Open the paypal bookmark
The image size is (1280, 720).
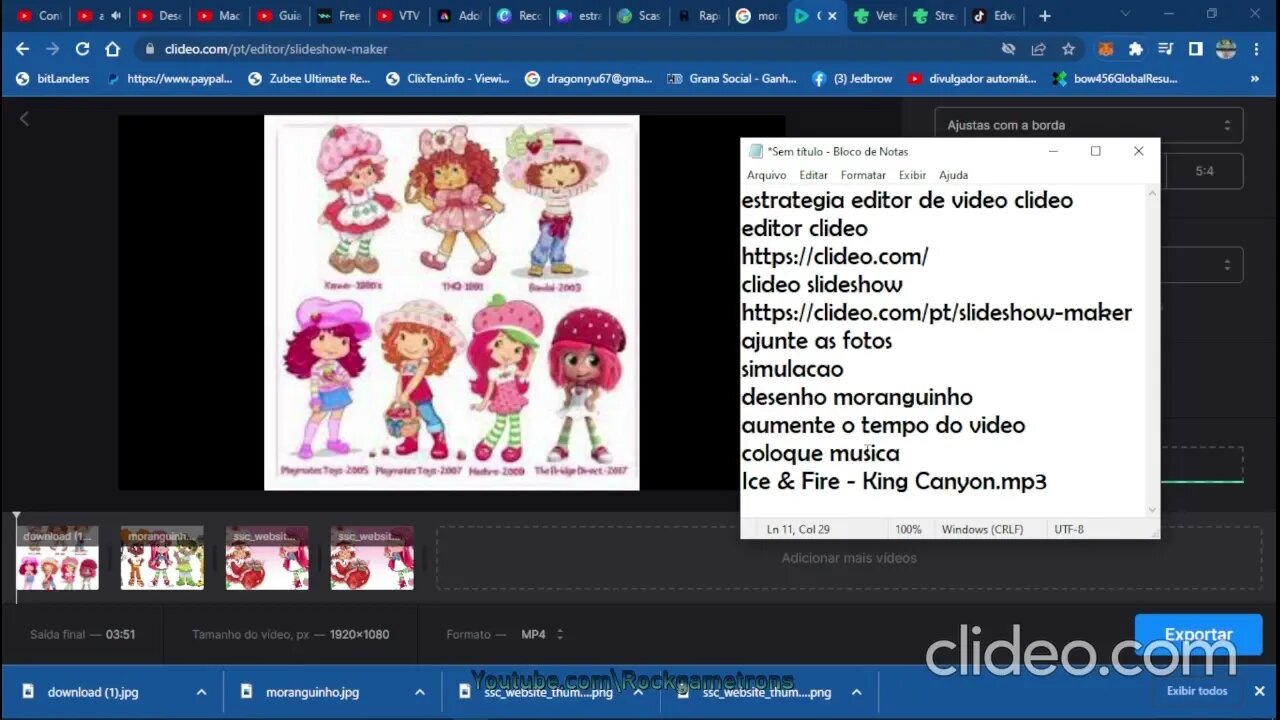(170, 78)
